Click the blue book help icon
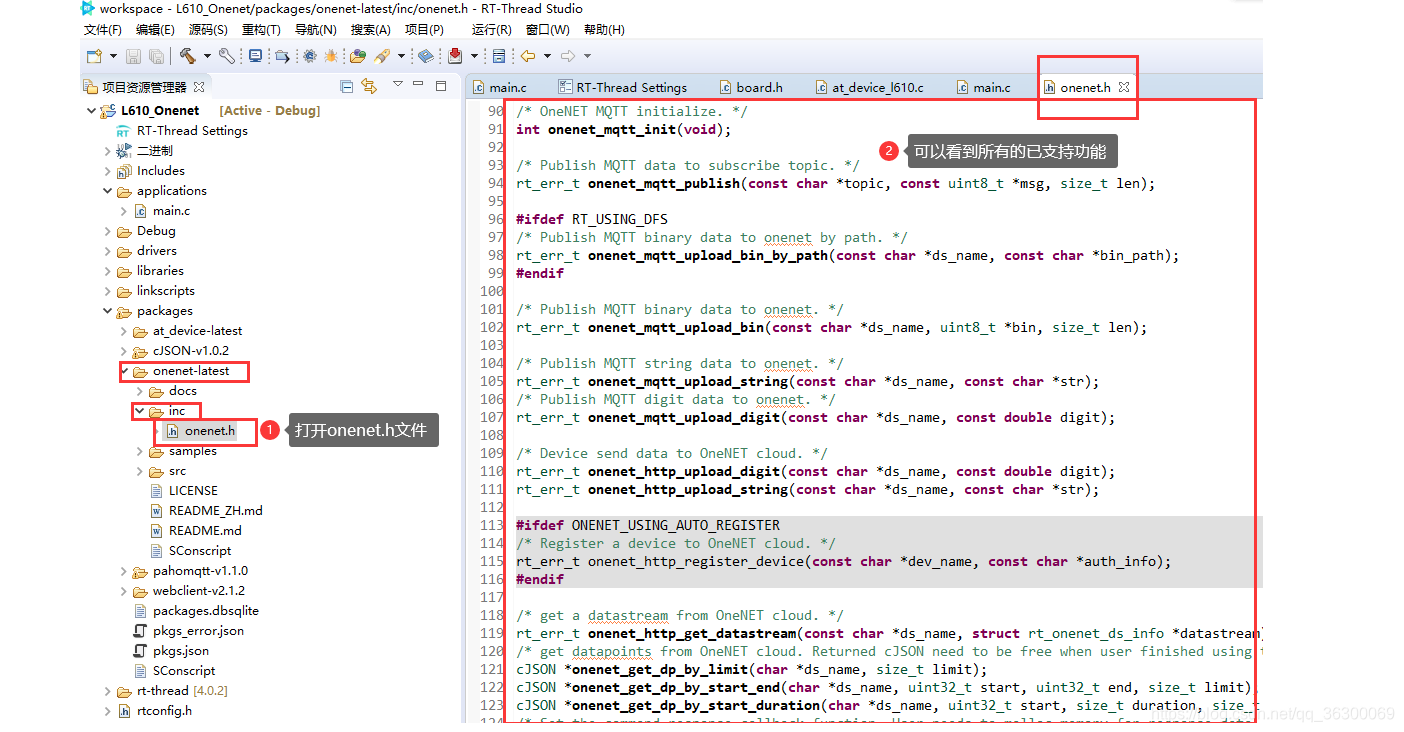 (426, 56)
